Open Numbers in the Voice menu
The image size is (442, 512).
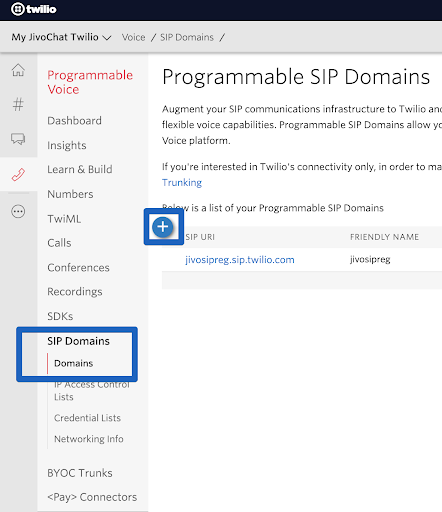click(70, 194)
